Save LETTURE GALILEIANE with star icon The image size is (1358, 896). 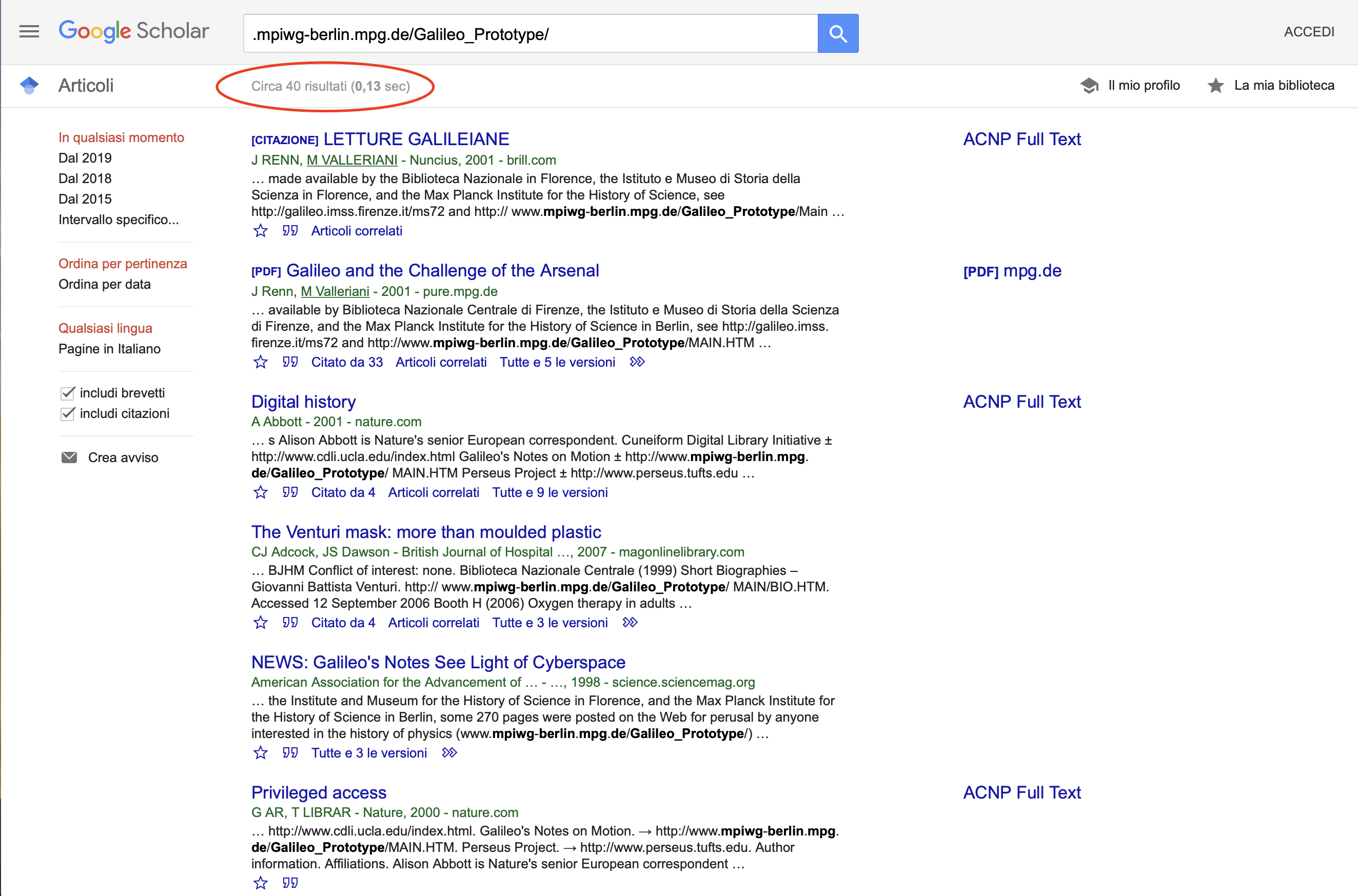(261, 231)
